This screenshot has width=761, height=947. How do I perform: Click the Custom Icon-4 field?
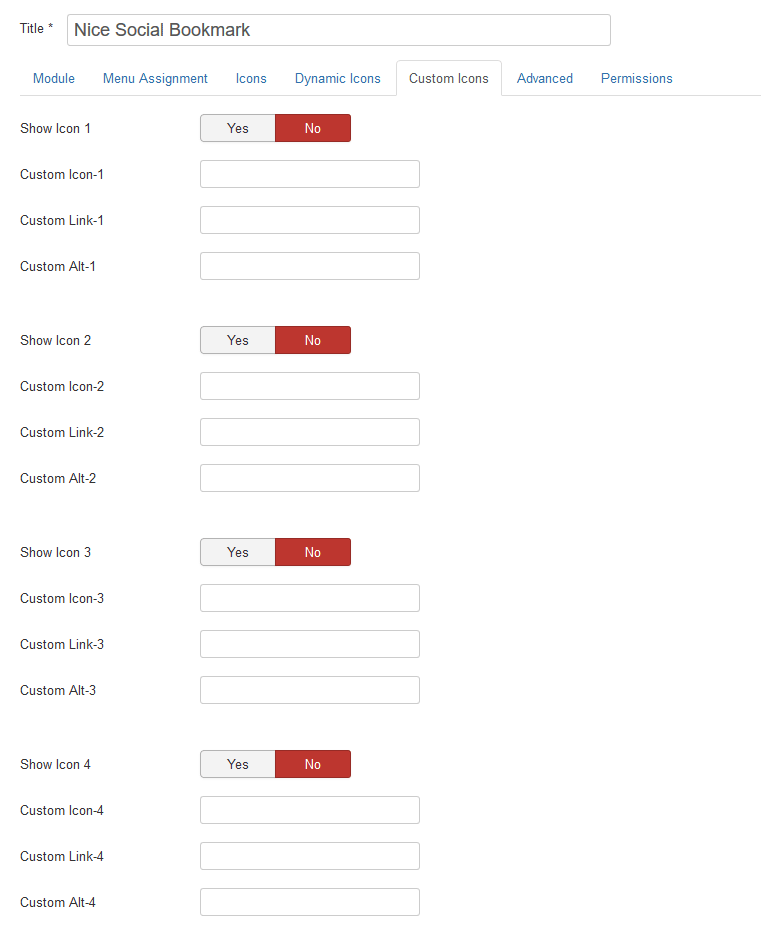click(309, 810)
